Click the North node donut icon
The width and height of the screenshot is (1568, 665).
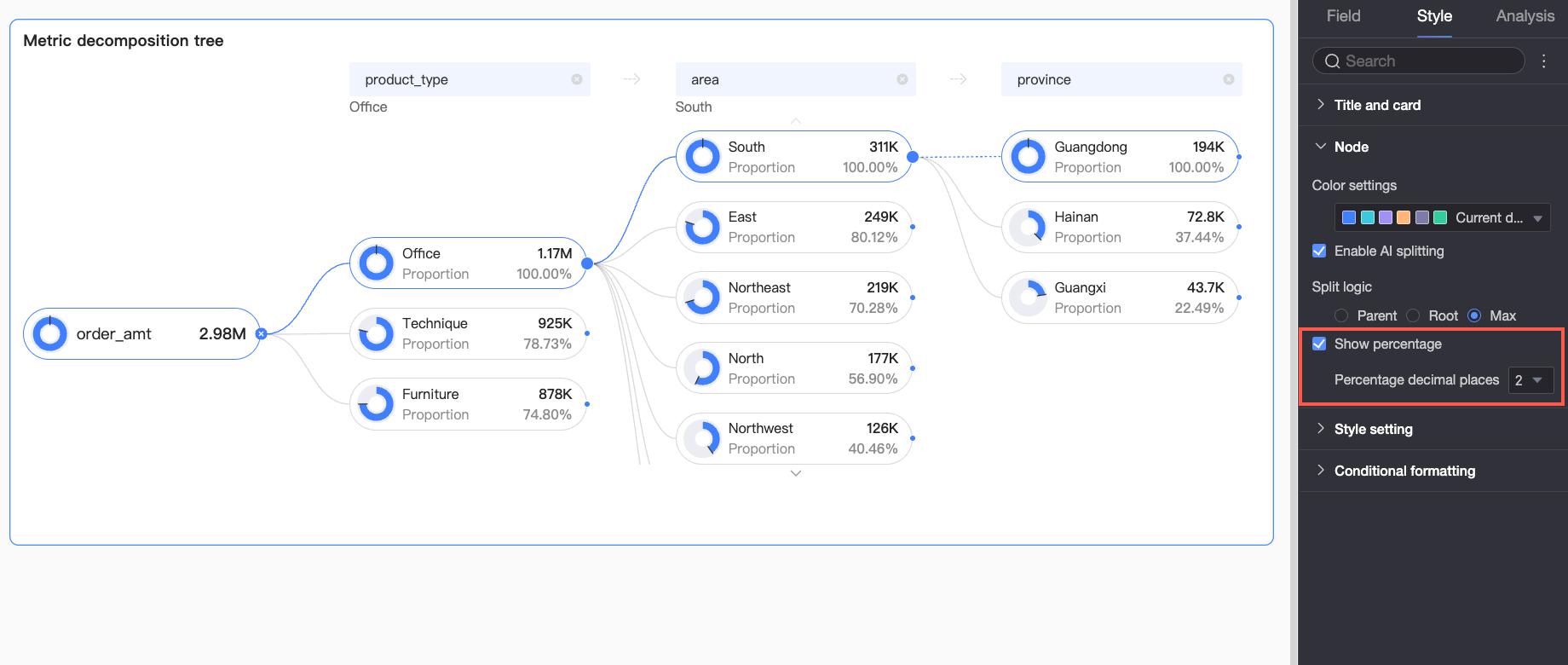[x=703, y=368]
